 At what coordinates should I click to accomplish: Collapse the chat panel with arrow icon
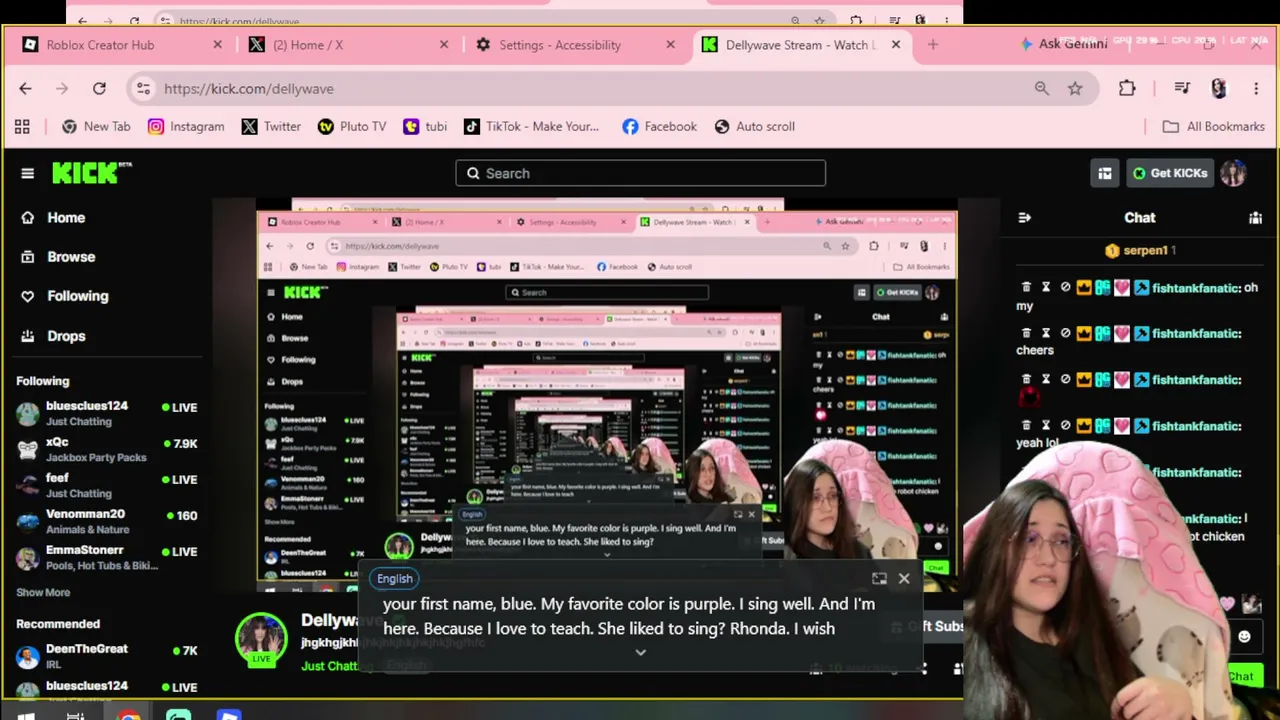pyautogui.click(x=1024, y=217)
